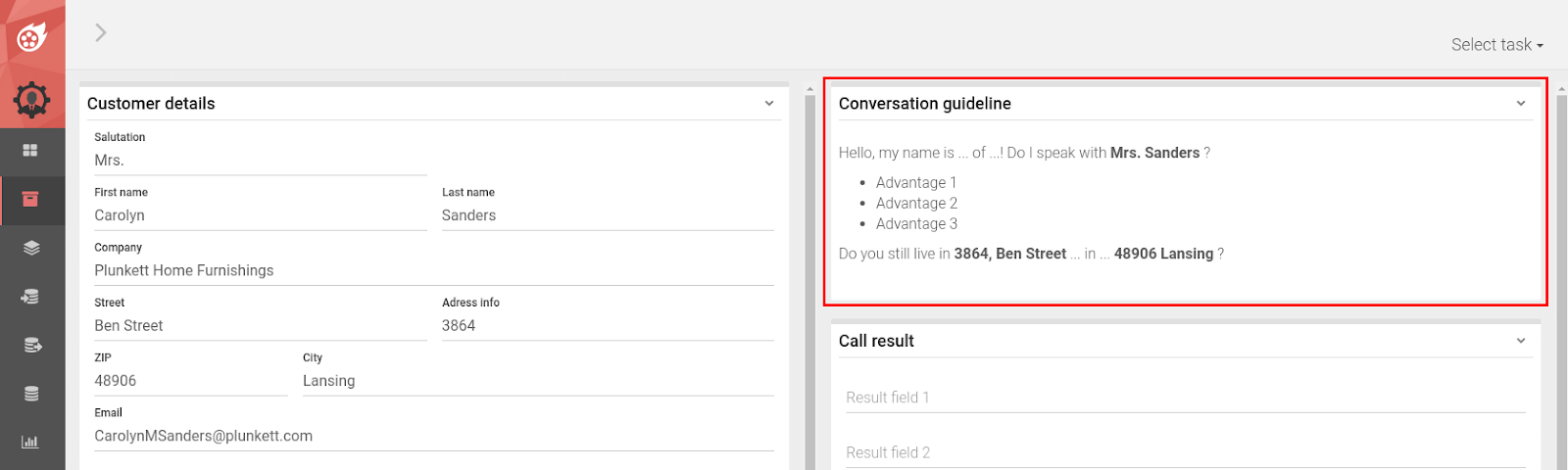
Task: Click the bold Mrs. Sanders greeting text
Action: coord(1154,153)
